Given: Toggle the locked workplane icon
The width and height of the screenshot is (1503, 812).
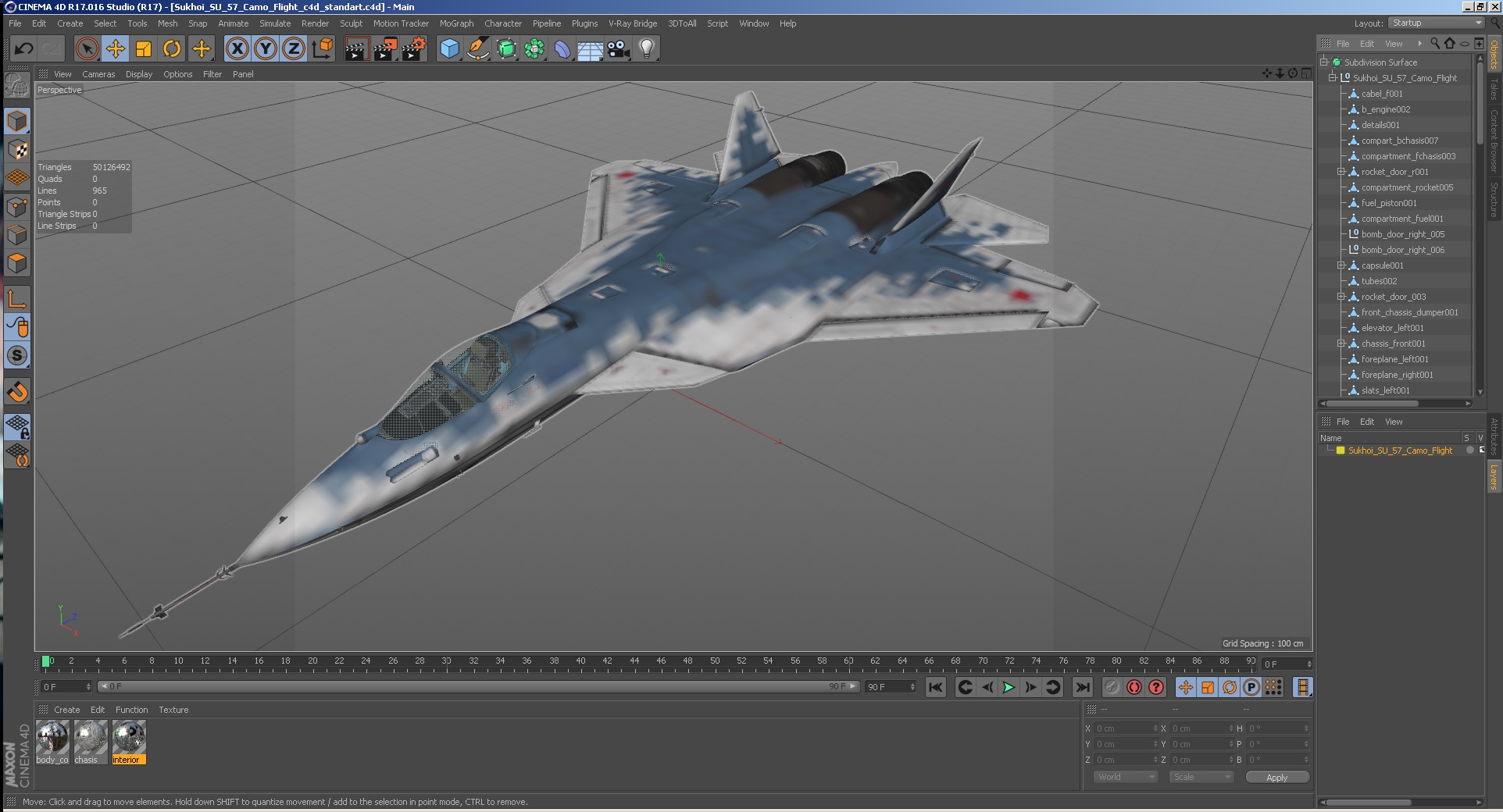Looking at the screenshot, I should (x=17, y=426).
